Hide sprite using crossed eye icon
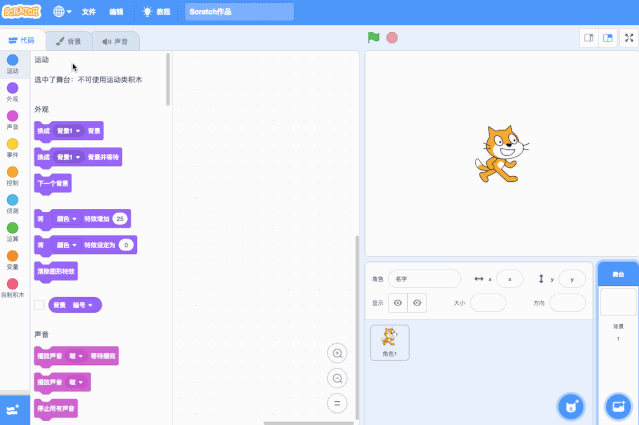Image resolution: width=639 pixels, height=425 pixels. pyautogui.click(x=417, y=303)
